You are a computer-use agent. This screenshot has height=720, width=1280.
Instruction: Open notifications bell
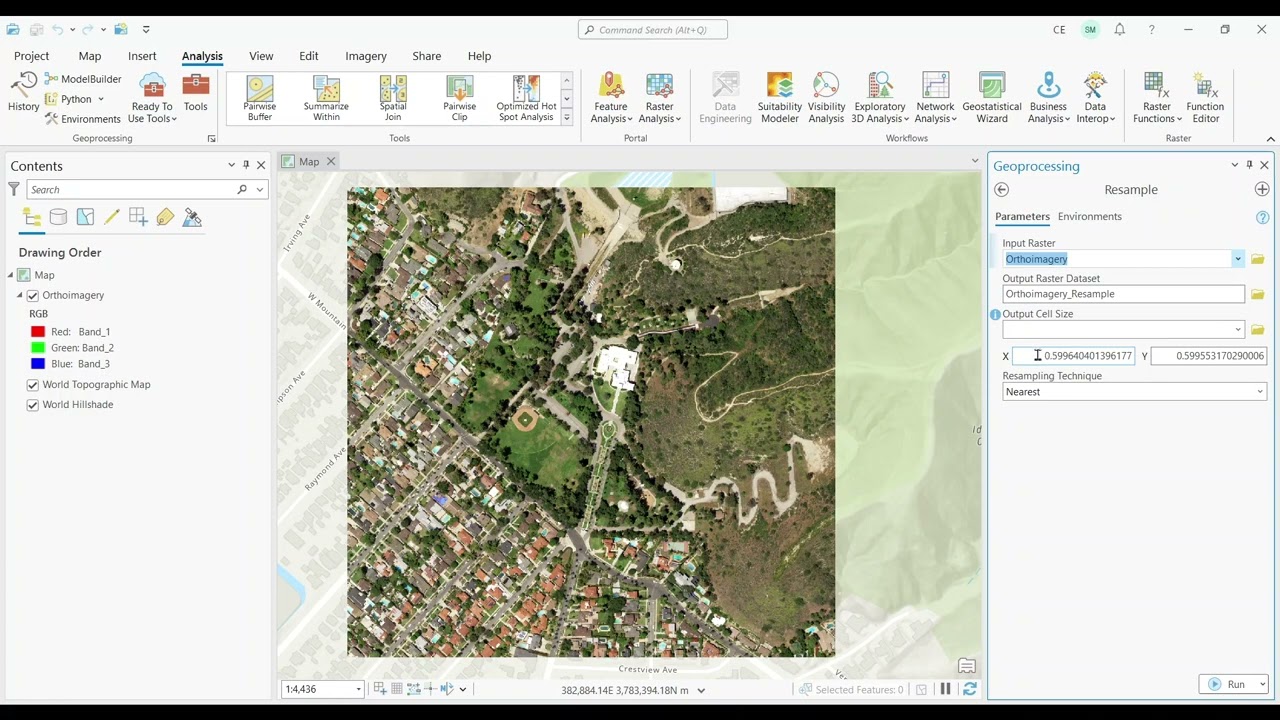[x=1120, y=30]
